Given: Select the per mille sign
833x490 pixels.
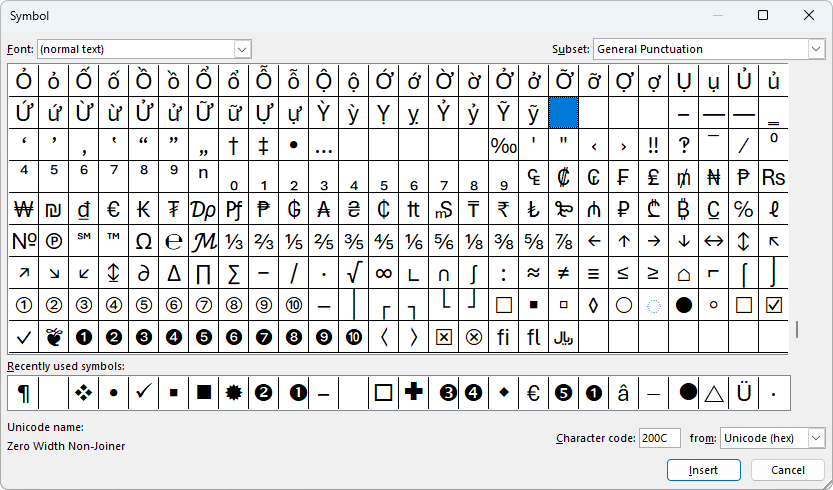Looking at the screenshot, I should (503, 145).
